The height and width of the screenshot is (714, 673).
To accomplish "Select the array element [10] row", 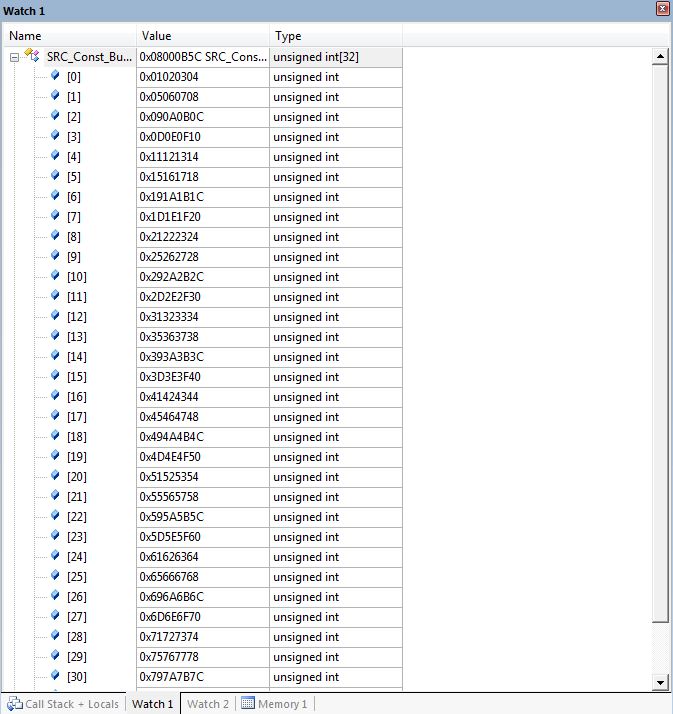I will point(76,277).
